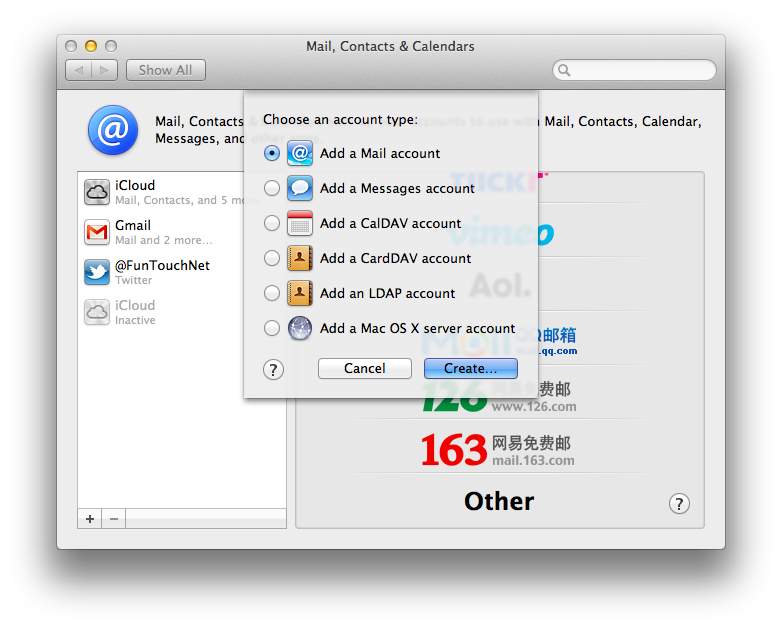Click the Twitter bird icon
The width and height of the screenshot is (782, 628).
tap(97, 272)
